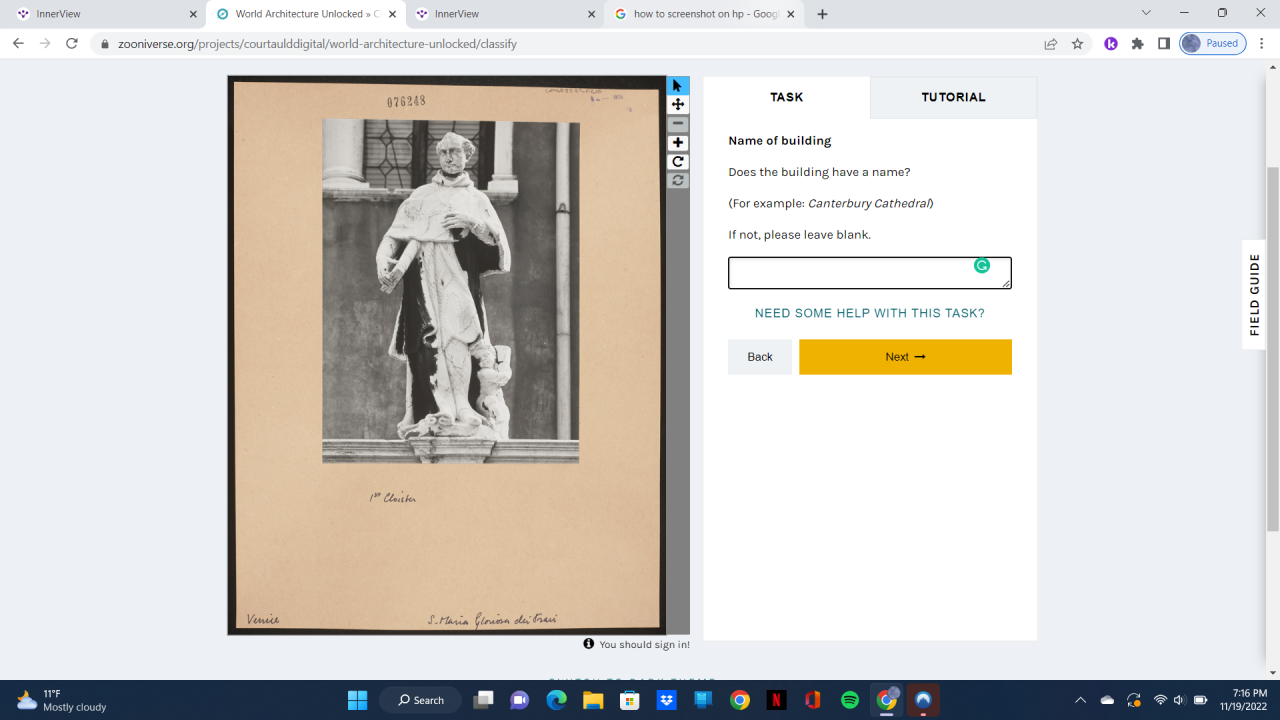Open Microsoft Office from taskbar

pyautogui.click(x=813, y=700)
